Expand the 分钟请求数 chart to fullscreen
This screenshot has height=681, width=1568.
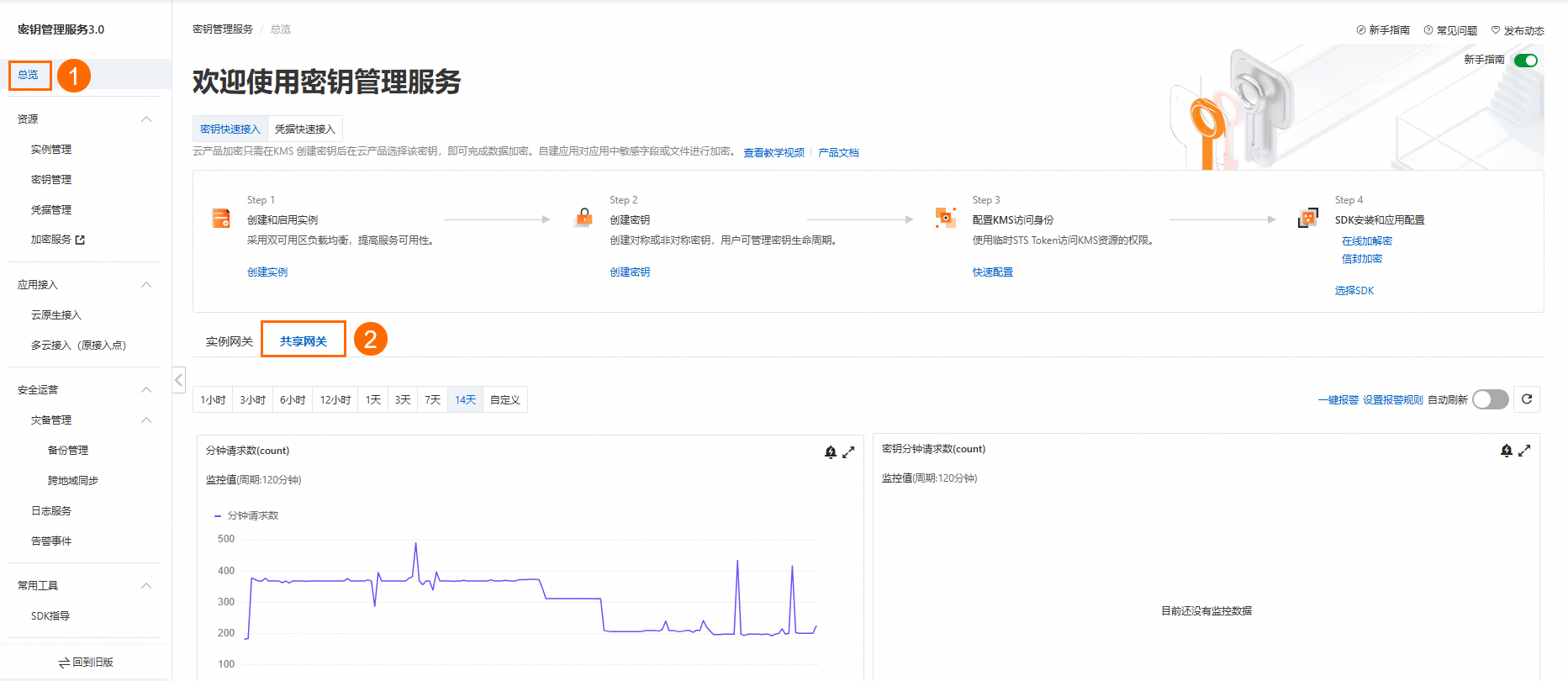pos(848,452)
